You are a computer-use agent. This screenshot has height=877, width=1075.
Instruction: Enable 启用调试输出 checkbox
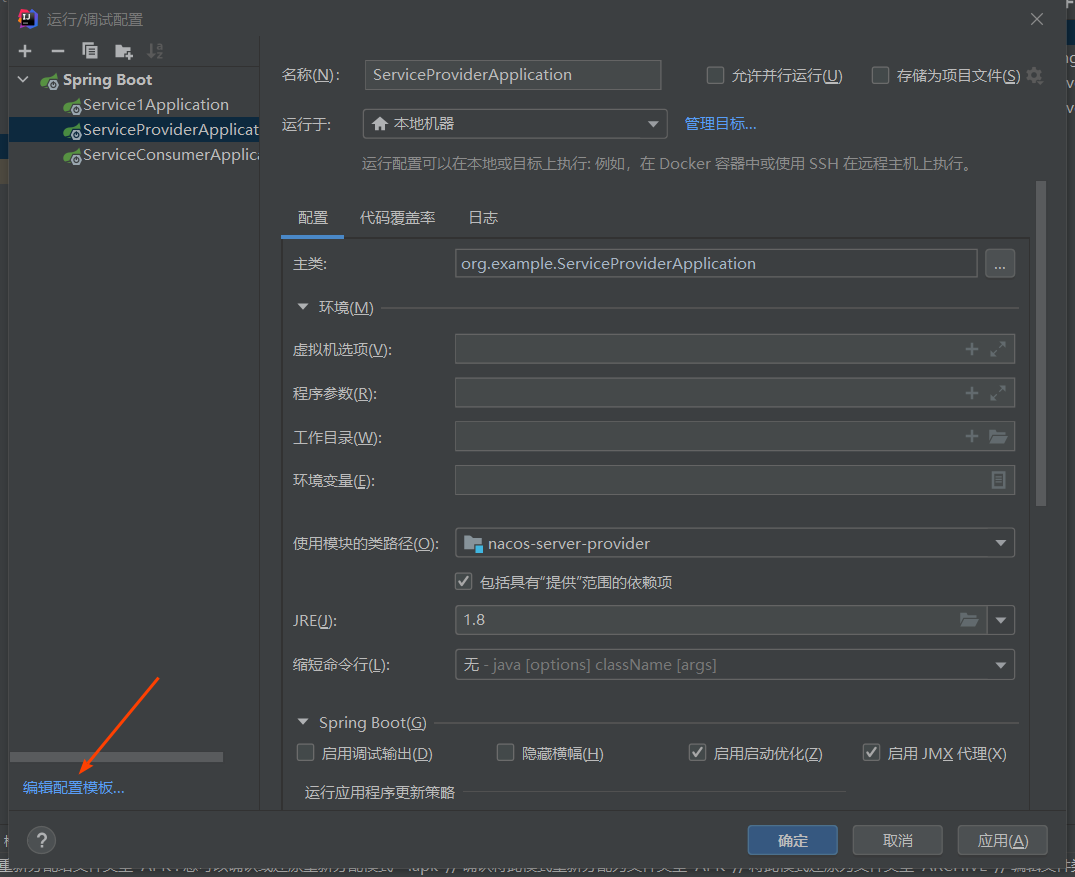(305, 753)
